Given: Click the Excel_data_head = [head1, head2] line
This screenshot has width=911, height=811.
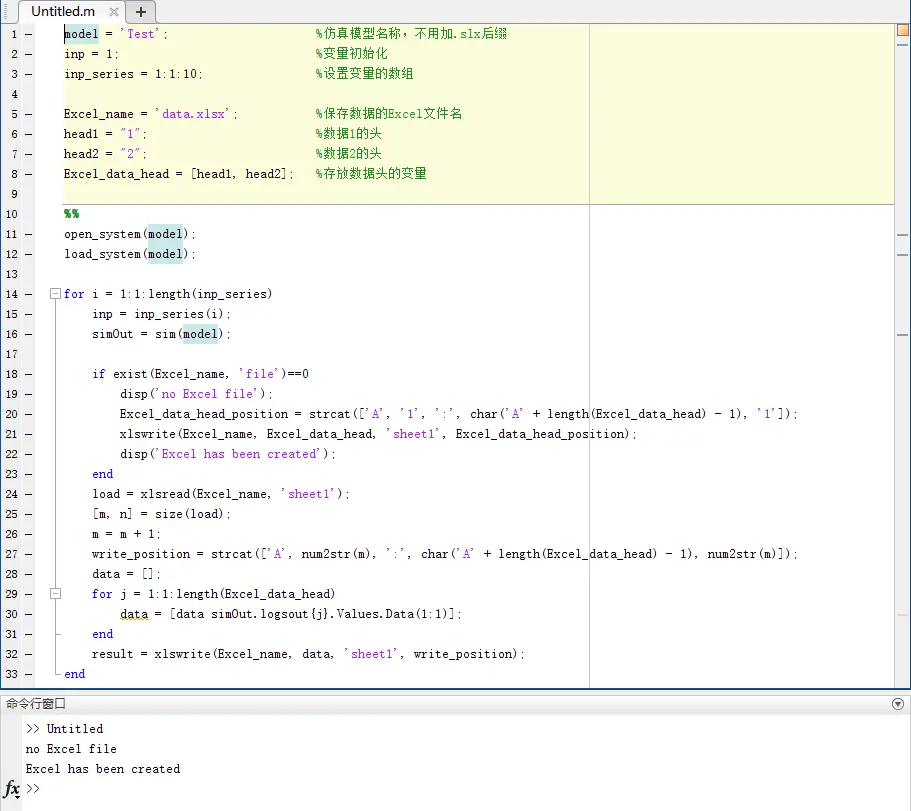Looking at the screenshot, I should [x=178, y=174].
